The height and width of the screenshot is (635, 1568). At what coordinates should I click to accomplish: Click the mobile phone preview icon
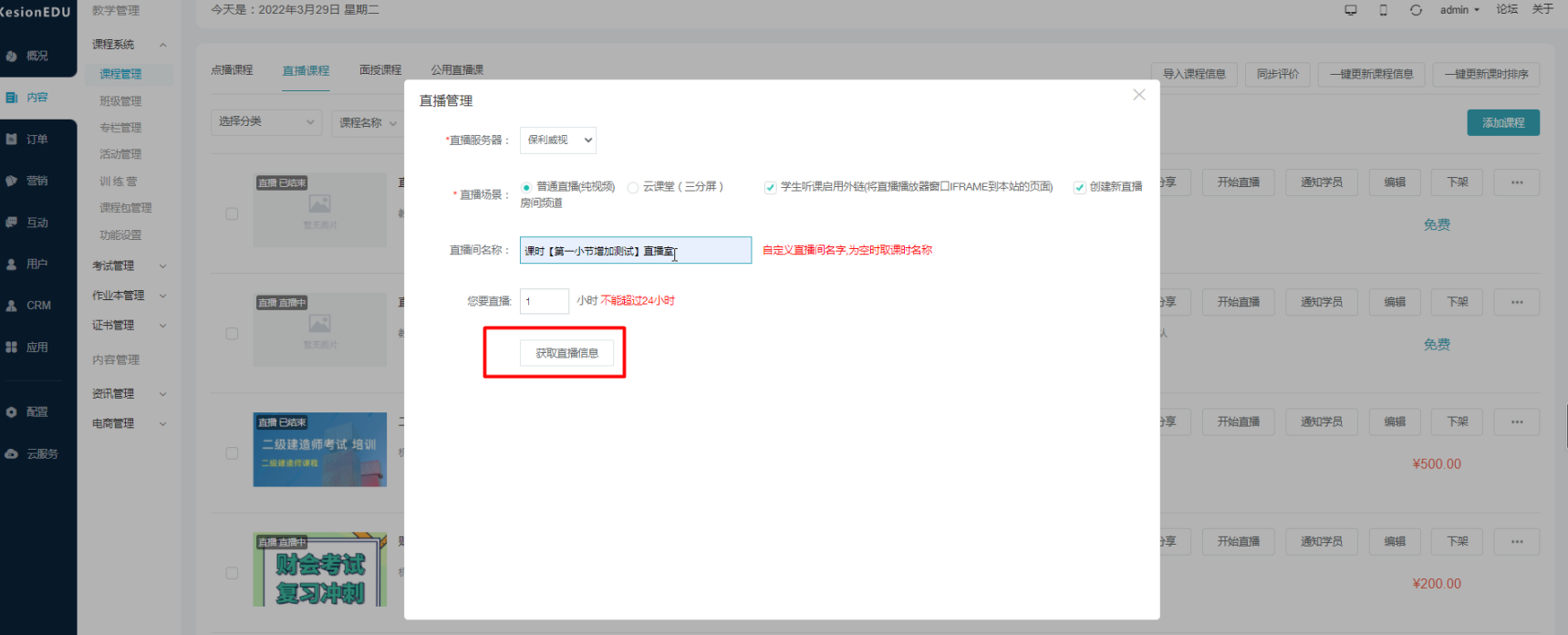(1383, 10)
